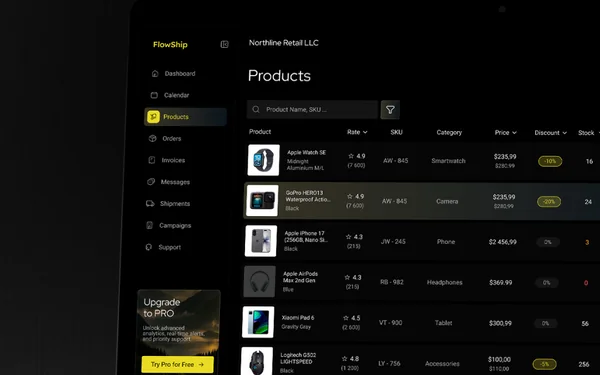Click the Shipments truck icon

click(x=150, y=203)
